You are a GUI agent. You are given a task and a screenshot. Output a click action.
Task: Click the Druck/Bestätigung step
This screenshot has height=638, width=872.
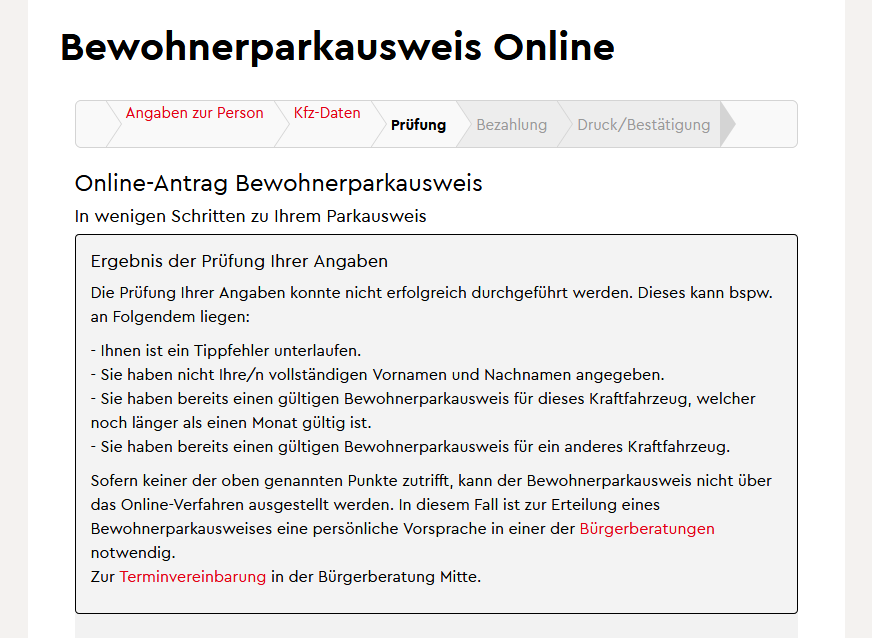pos(643,125)
